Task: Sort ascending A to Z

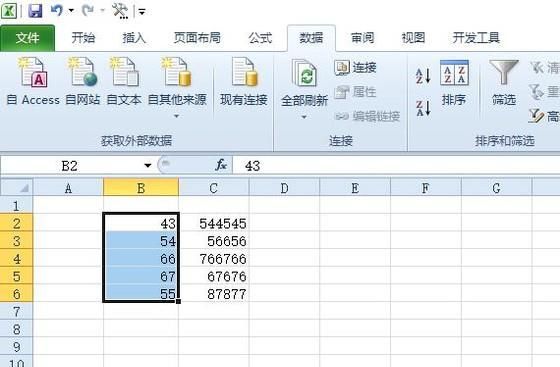Action: coord(424,76)
